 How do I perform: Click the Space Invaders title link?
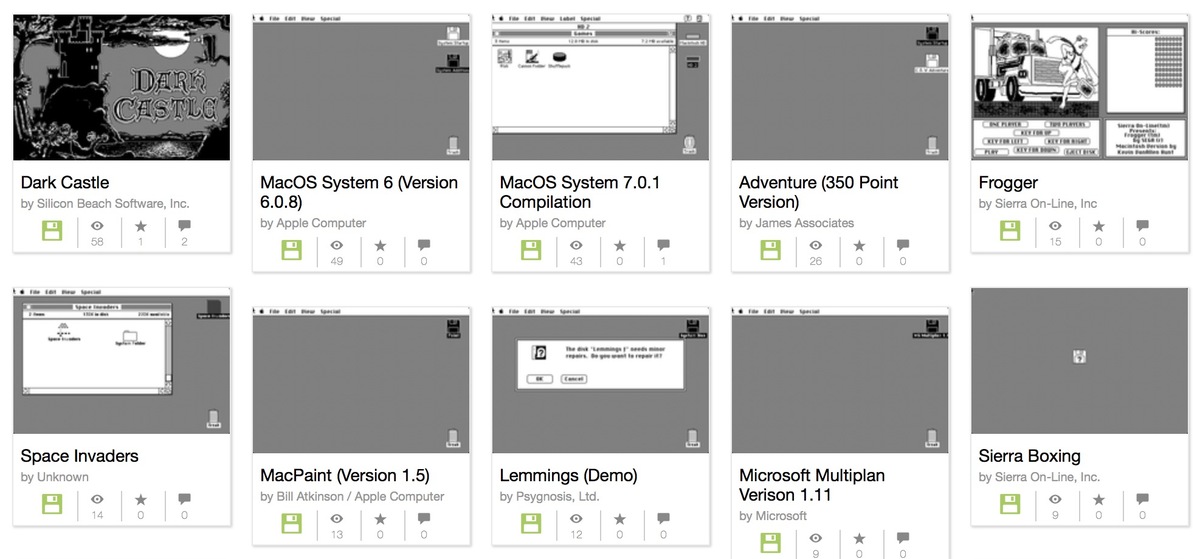tap(80, 456)
